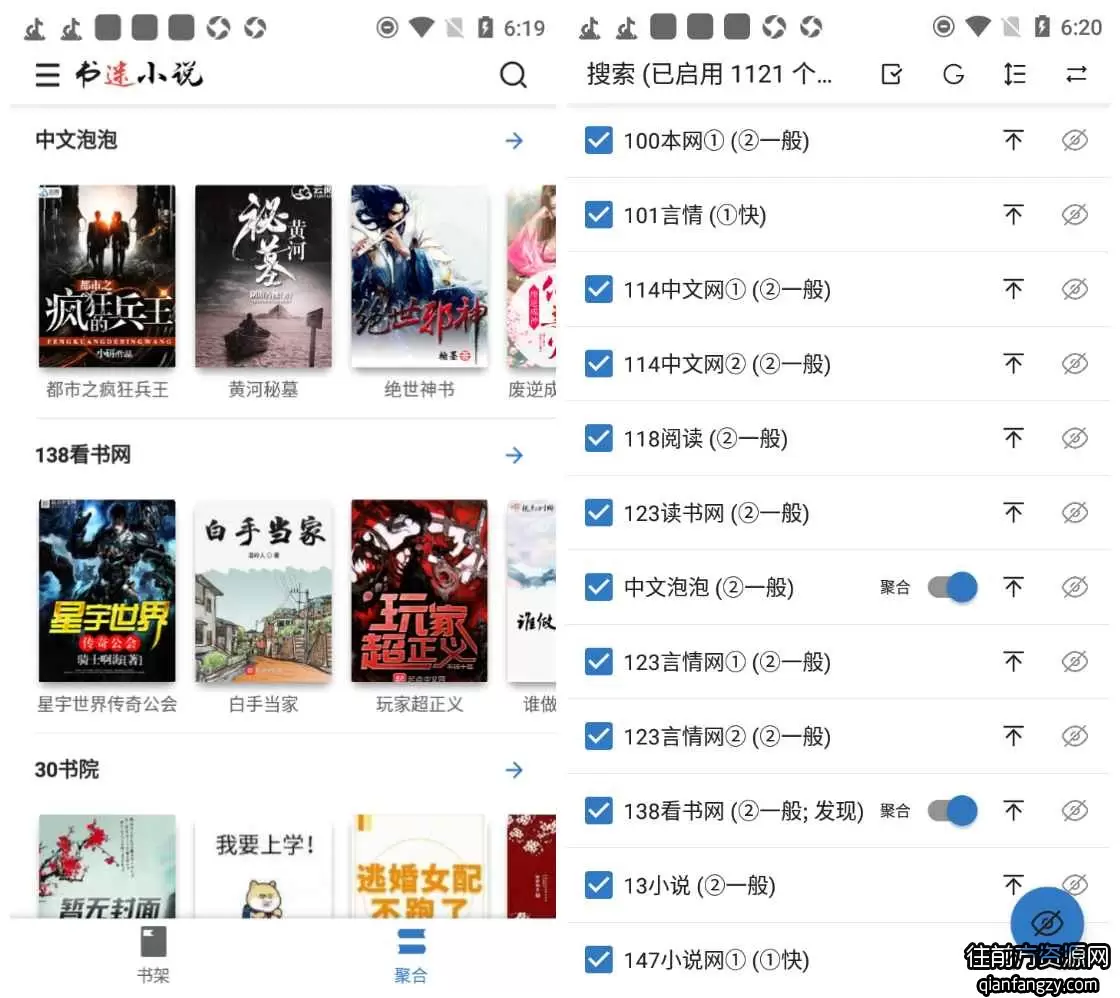Tap the G search engine icon
This screenshot has width=1120, height=998.
953,74
